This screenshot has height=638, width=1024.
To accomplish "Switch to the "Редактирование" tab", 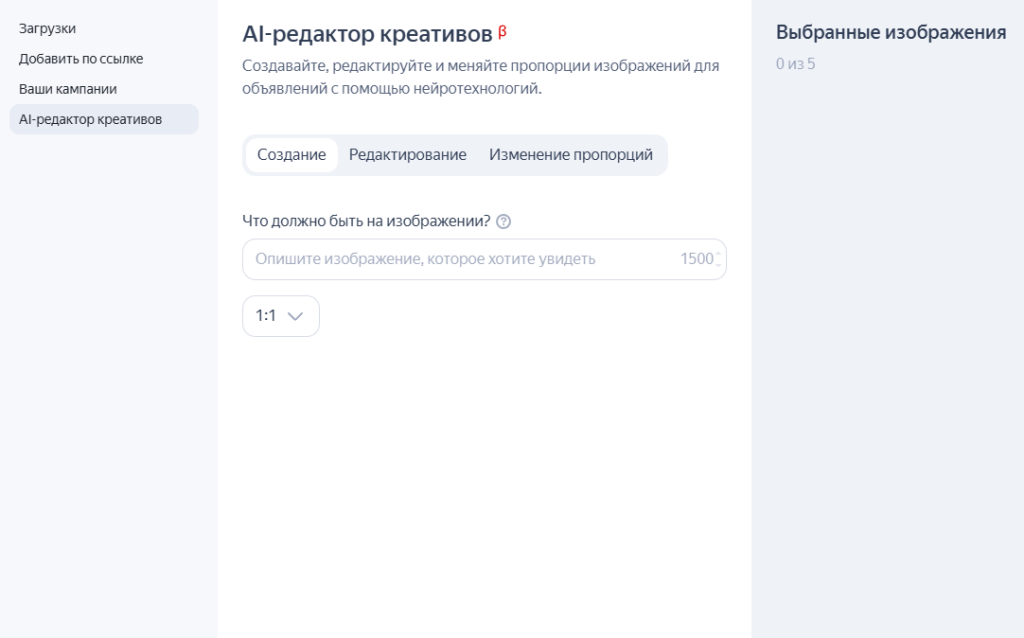I will 406,155.
